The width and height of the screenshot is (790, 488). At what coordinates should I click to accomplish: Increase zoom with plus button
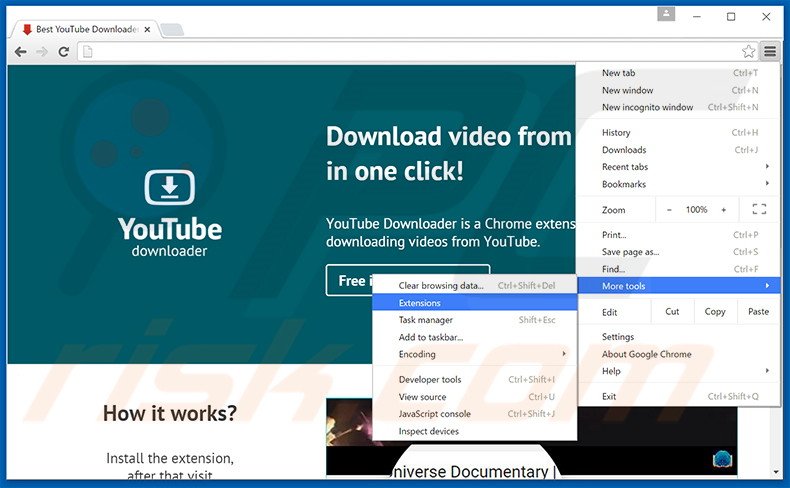point(723,210)
